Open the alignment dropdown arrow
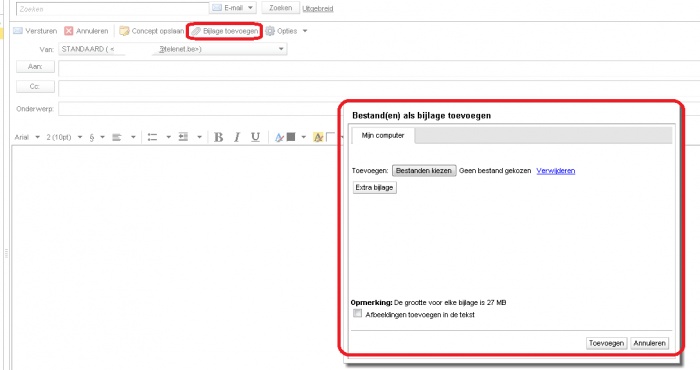This screenshot has width=700, height=370. 133,137
